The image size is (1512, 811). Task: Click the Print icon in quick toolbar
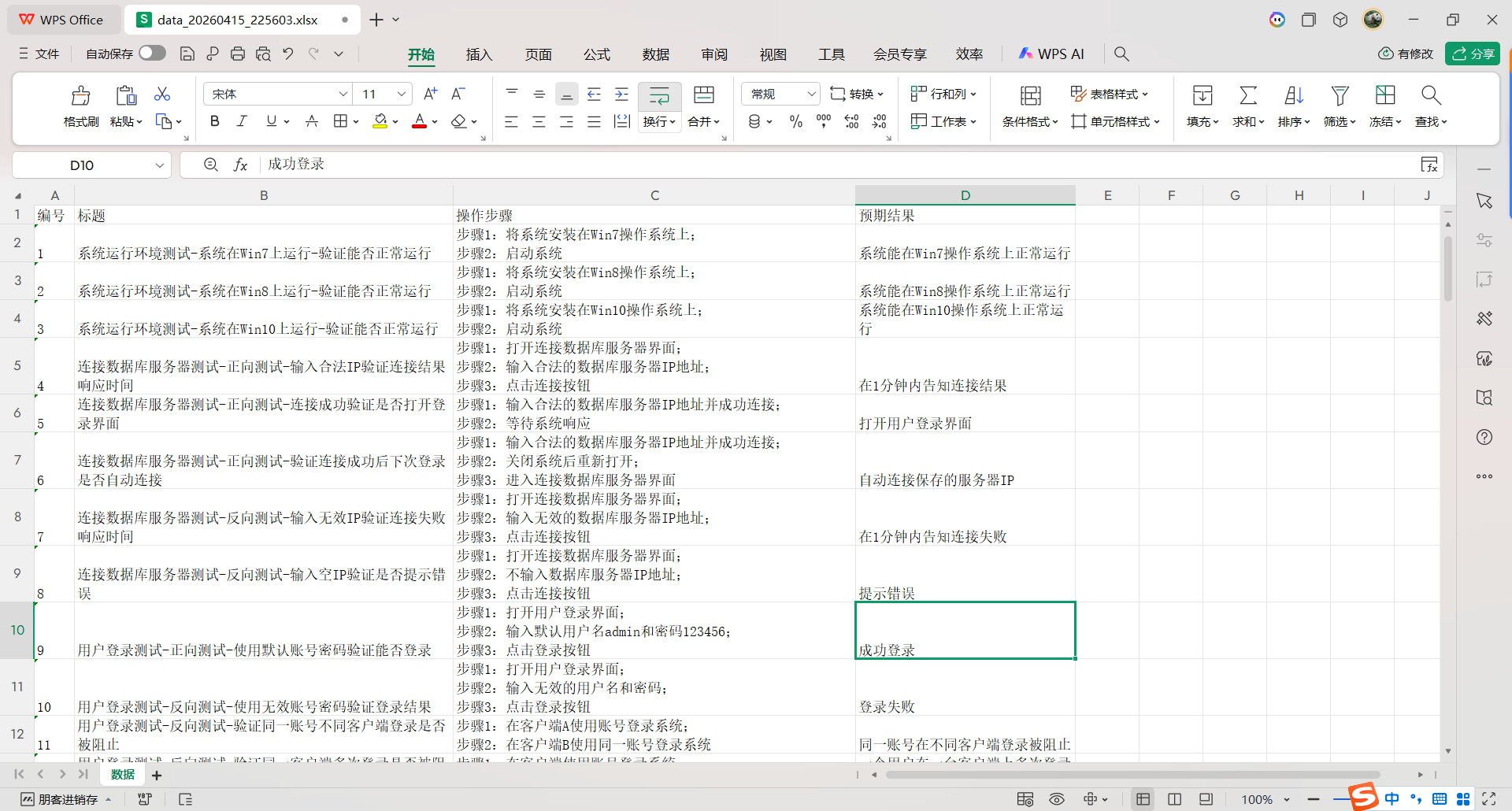tap(238, 54)
